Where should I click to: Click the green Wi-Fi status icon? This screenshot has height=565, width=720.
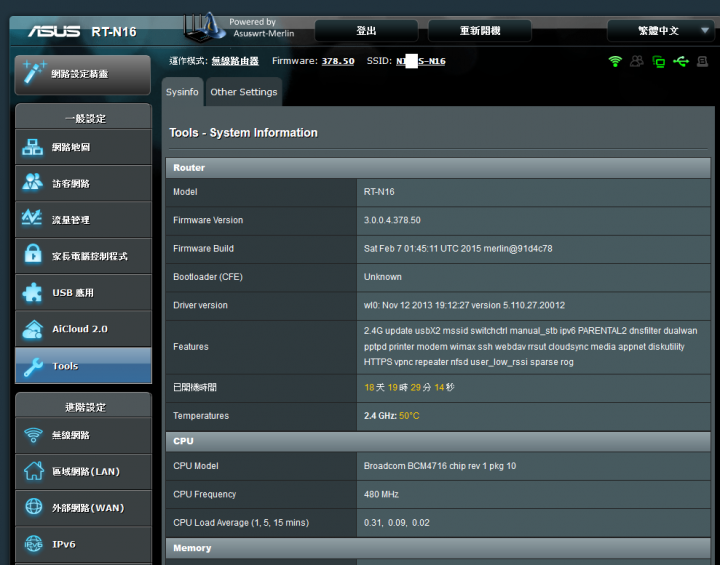click(x=615, y=61)
